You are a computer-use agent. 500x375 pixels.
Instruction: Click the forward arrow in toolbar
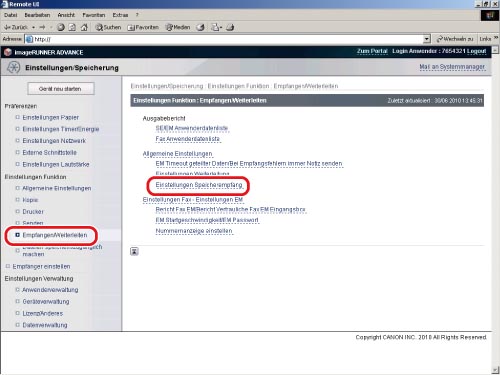click(42, 27)
